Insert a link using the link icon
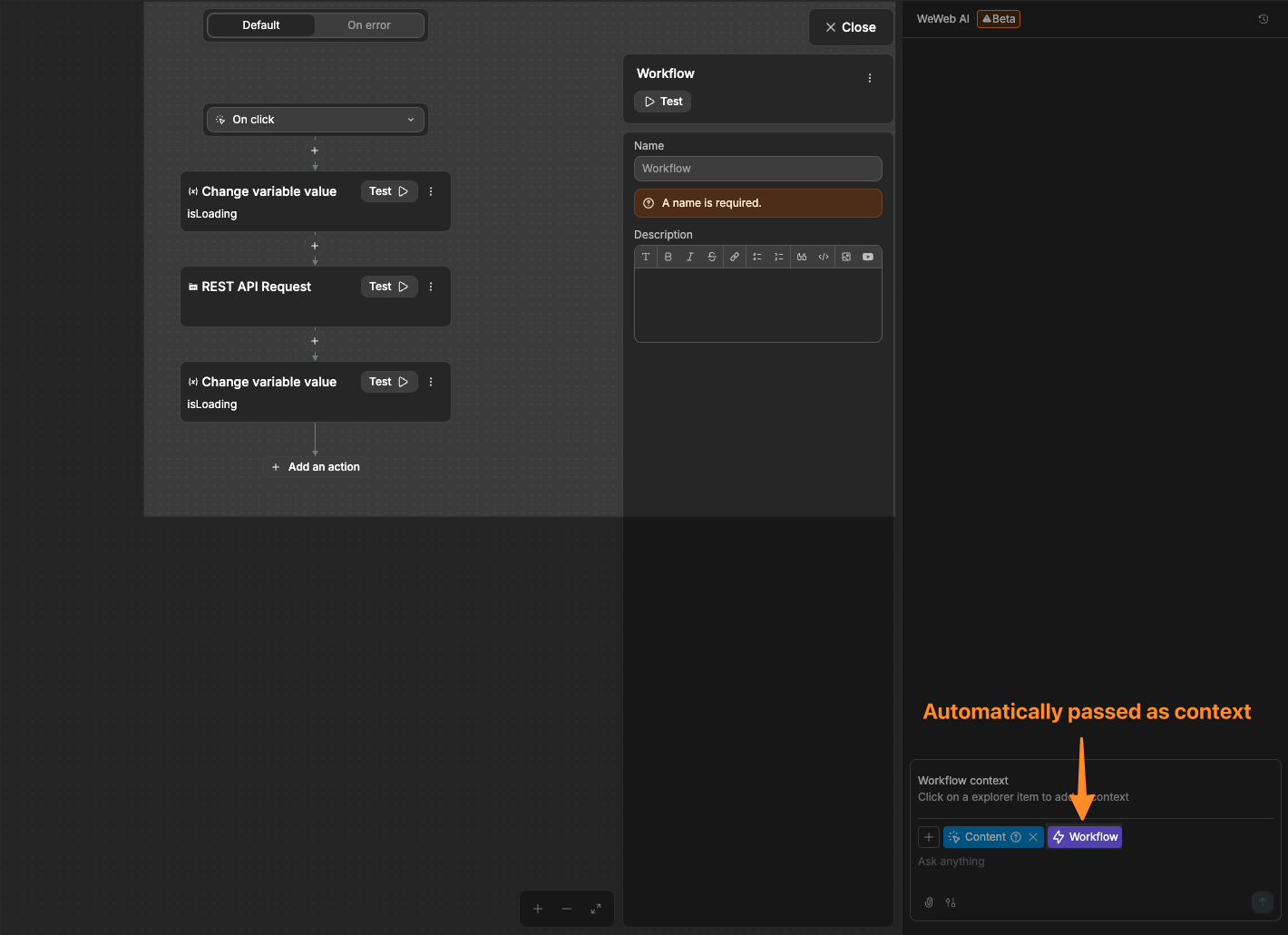 tap(735, 257)
